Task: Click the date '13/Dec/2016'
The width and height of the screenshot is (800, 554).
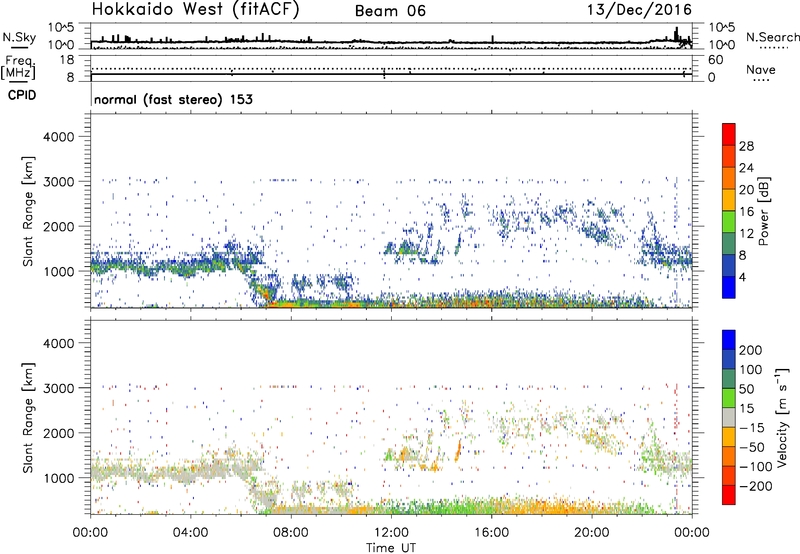Action: click(639, 9)
